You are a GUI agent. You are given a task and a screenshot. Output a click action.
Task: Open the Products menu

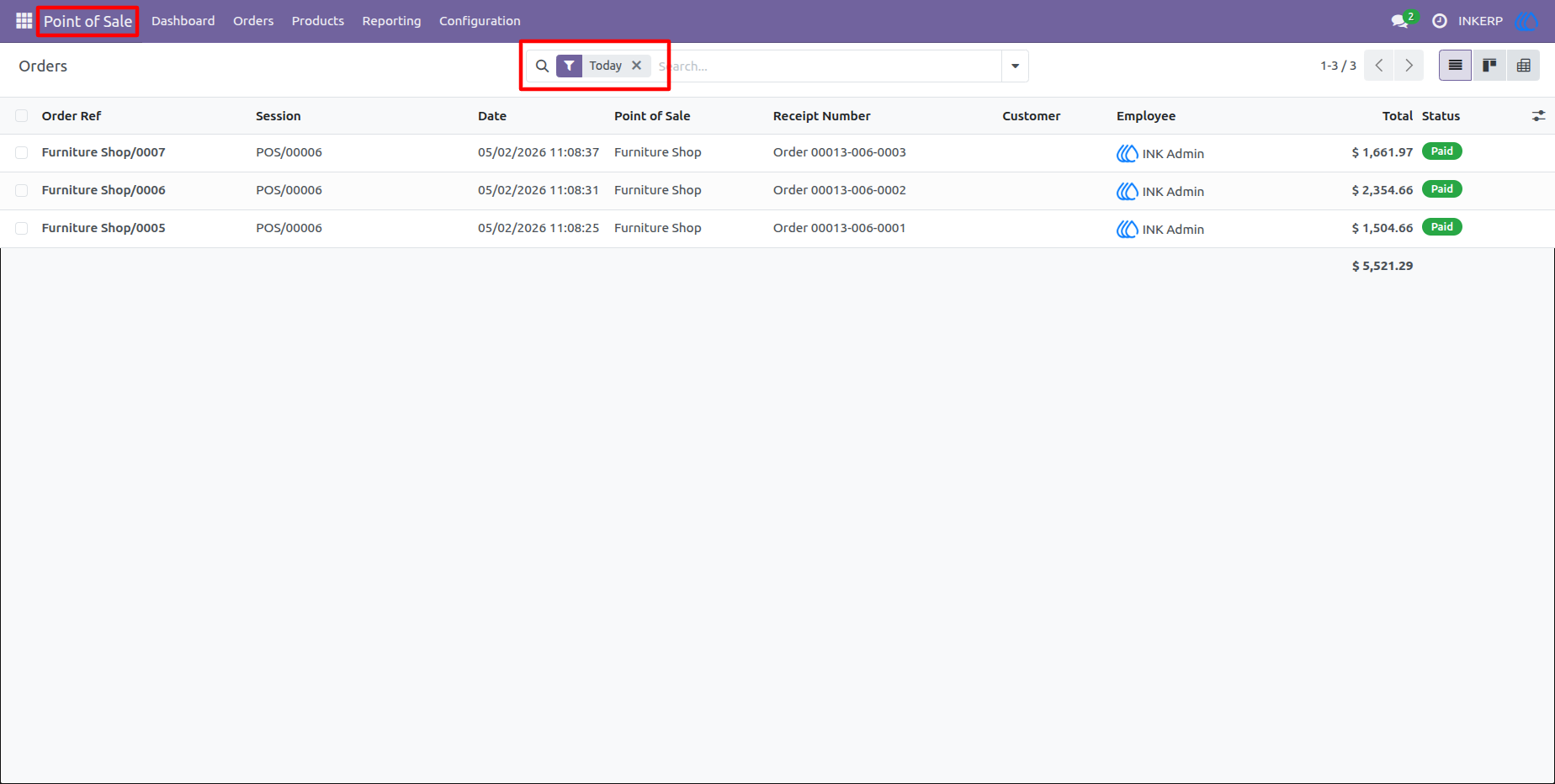point(317,20)
